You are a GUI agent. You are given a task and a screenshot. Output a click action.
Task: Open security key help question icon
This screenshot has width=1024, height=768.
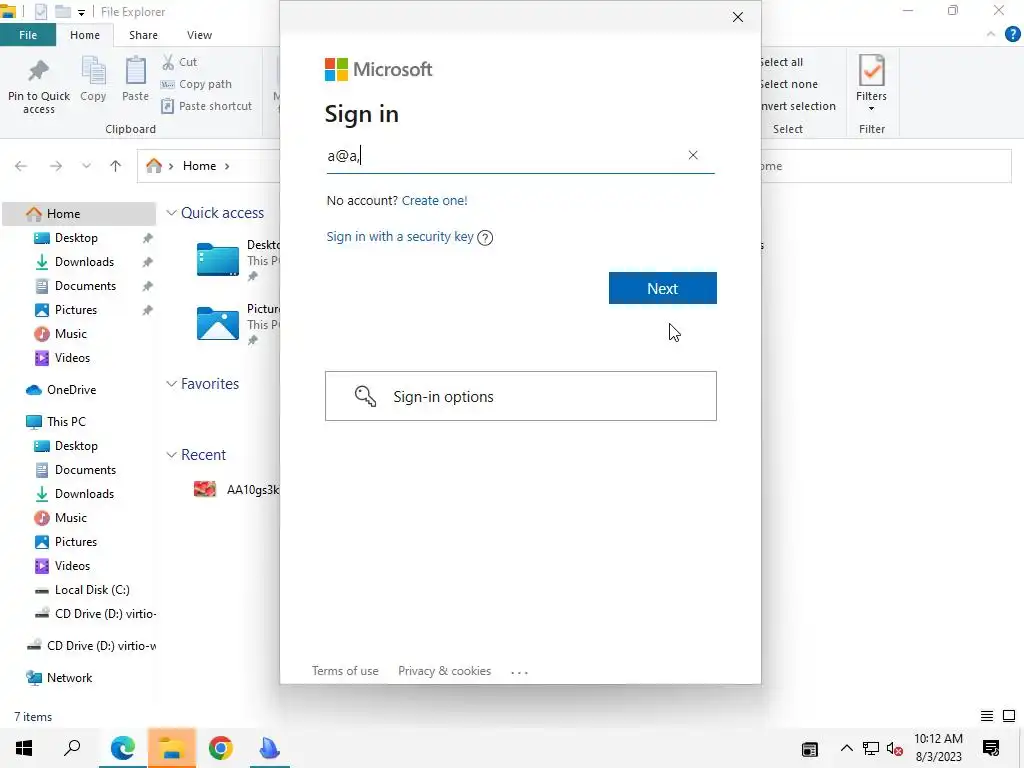[485, 238]
